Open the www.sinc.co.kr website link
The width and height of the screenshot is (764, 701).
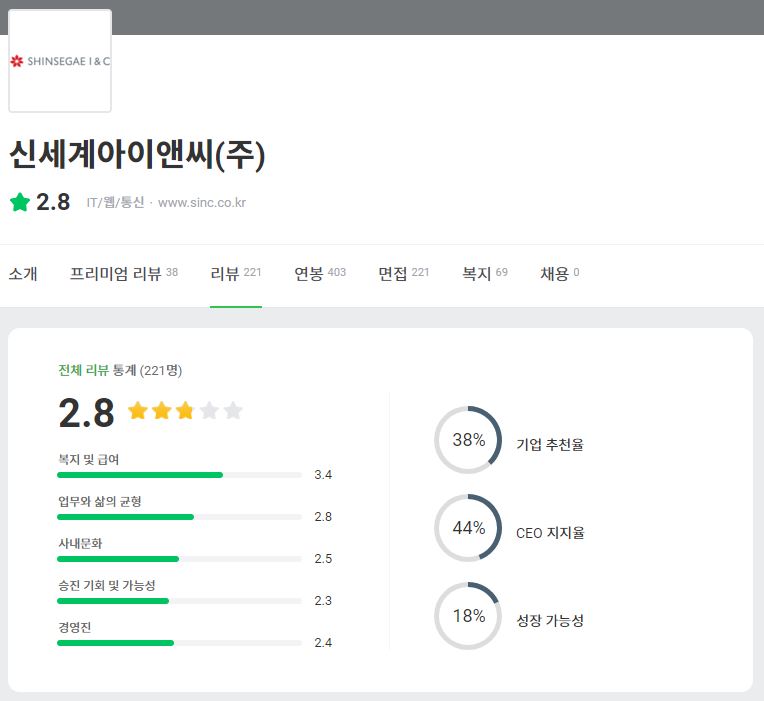(x=202, y=203)
